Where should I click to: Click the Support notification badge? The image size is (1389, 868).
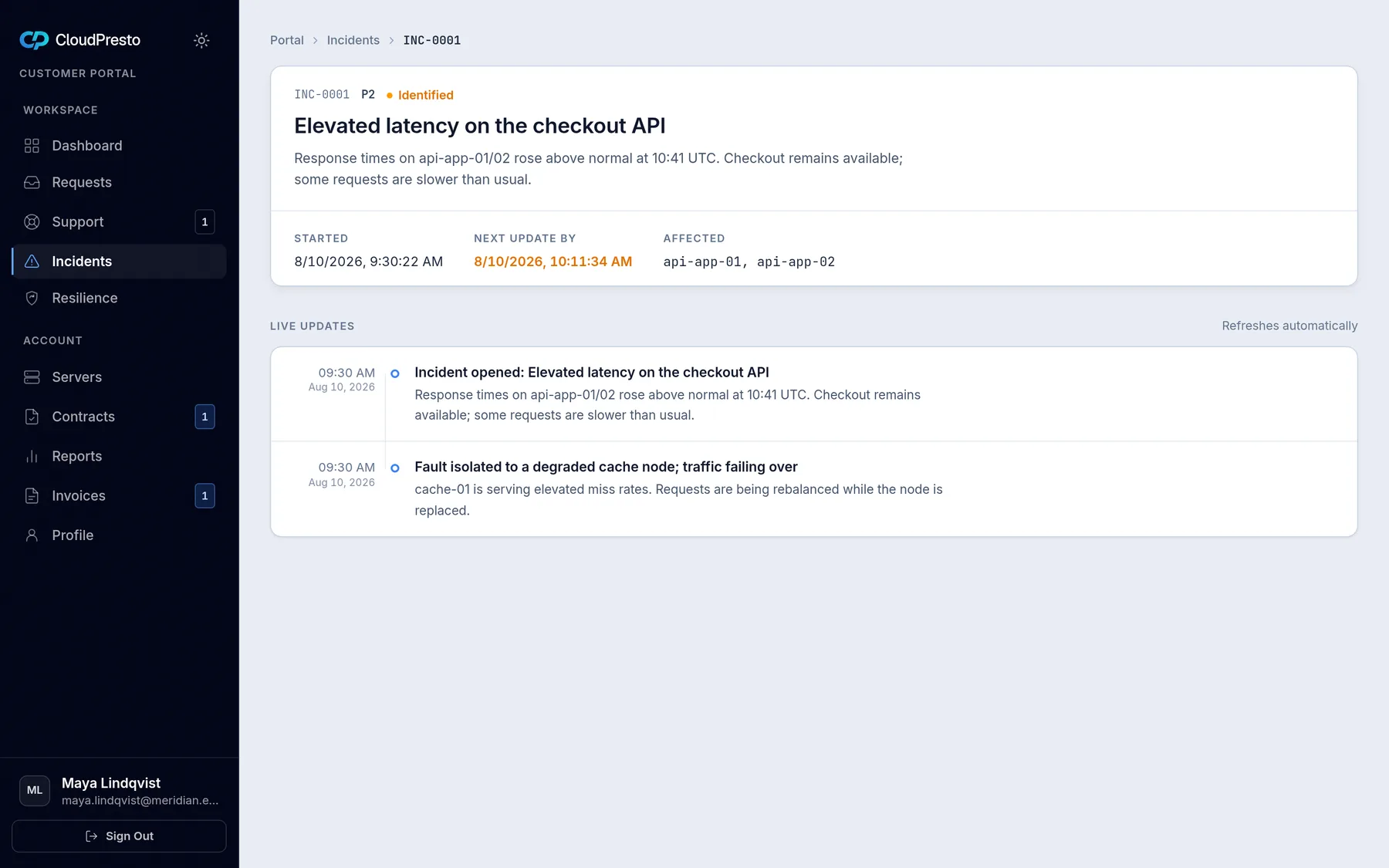(204, 222)
